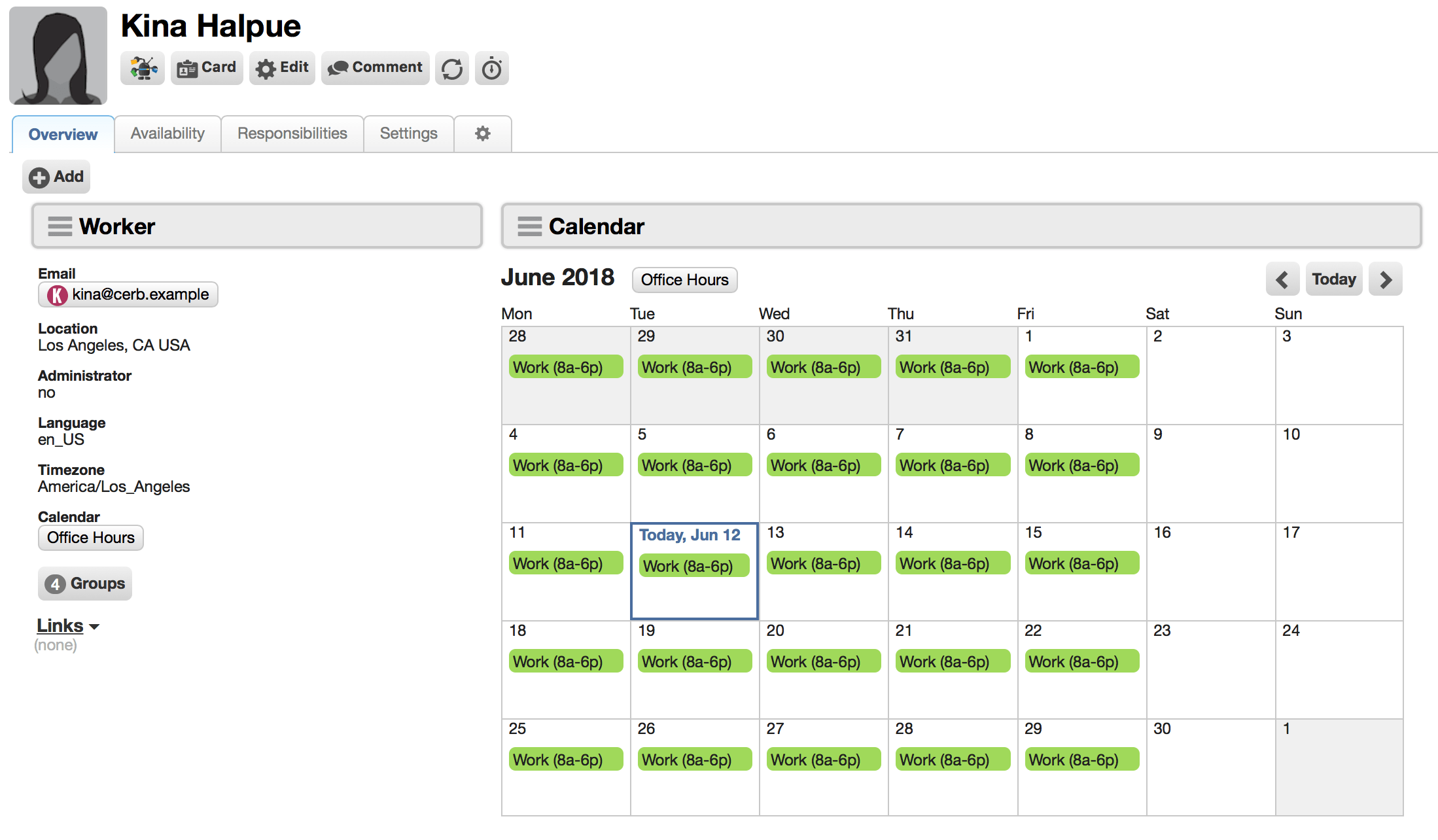Start the time tracking stopwatch icon

click(491, 68)
